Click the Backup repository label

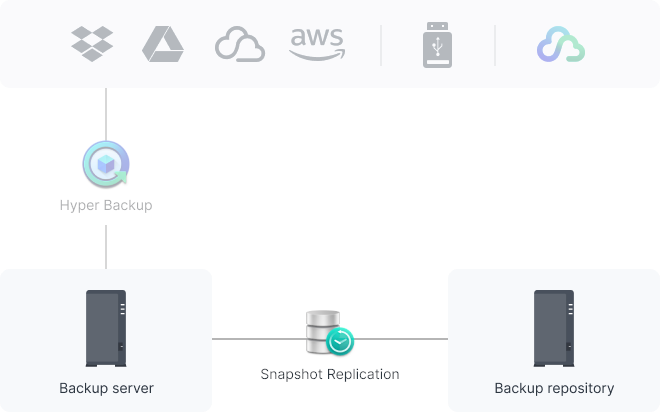pos(554,388)
